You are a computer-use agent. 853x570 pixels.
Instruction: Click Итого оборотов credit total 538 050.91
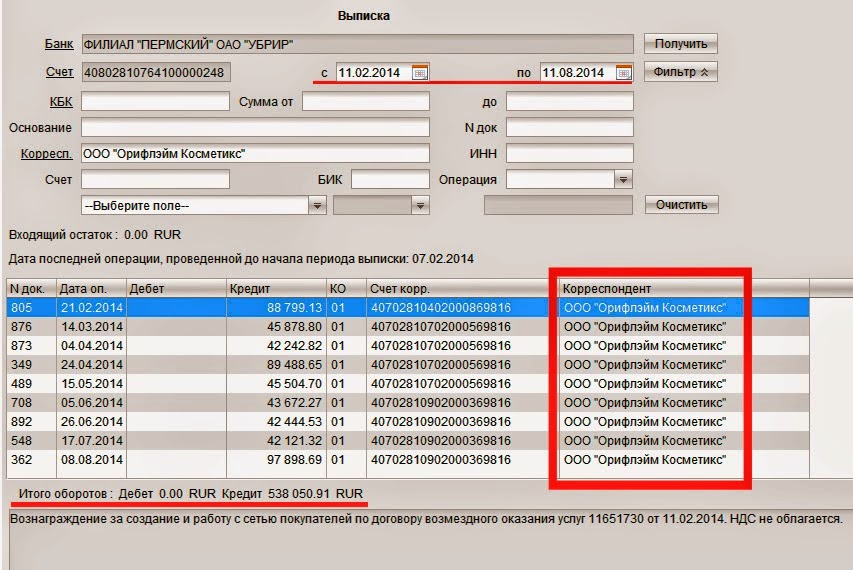(299, 493)
